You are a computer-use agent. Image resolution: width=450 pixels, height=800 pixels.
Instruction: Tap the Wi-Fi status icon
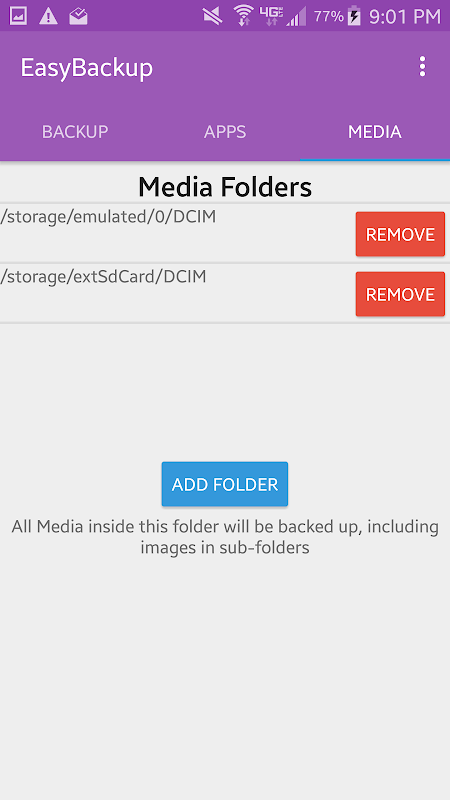coord(244,16)
